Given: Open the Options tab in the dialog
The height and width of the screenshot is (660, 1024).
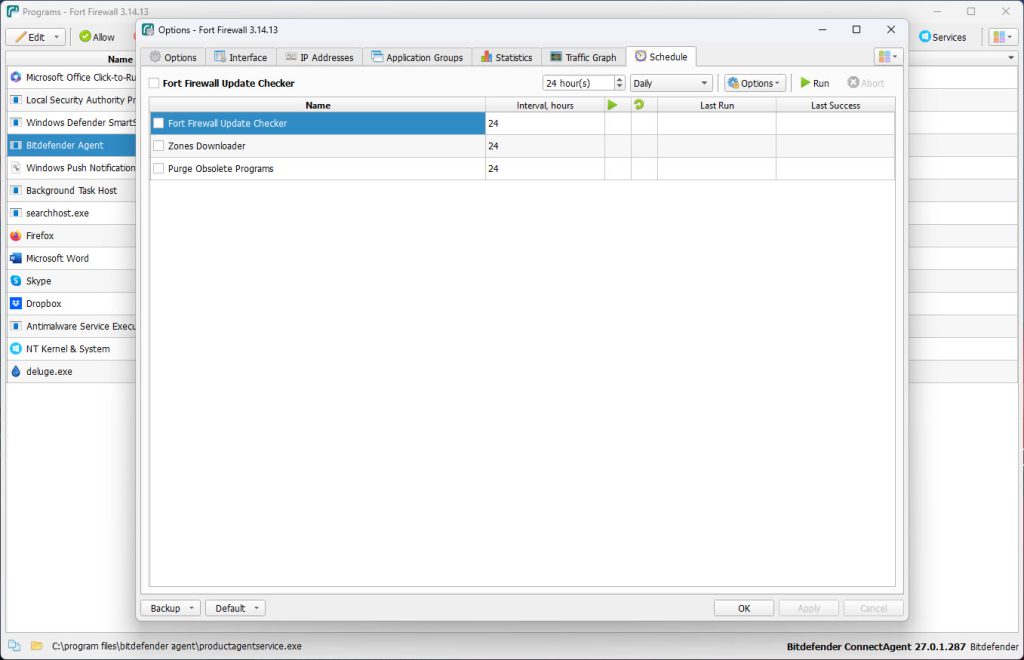Looking at the screenshot, I should click(173, 57).
